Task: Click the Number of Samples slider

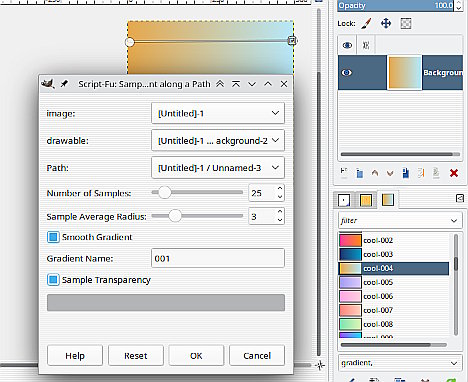Action: click(x=197, y=192)
